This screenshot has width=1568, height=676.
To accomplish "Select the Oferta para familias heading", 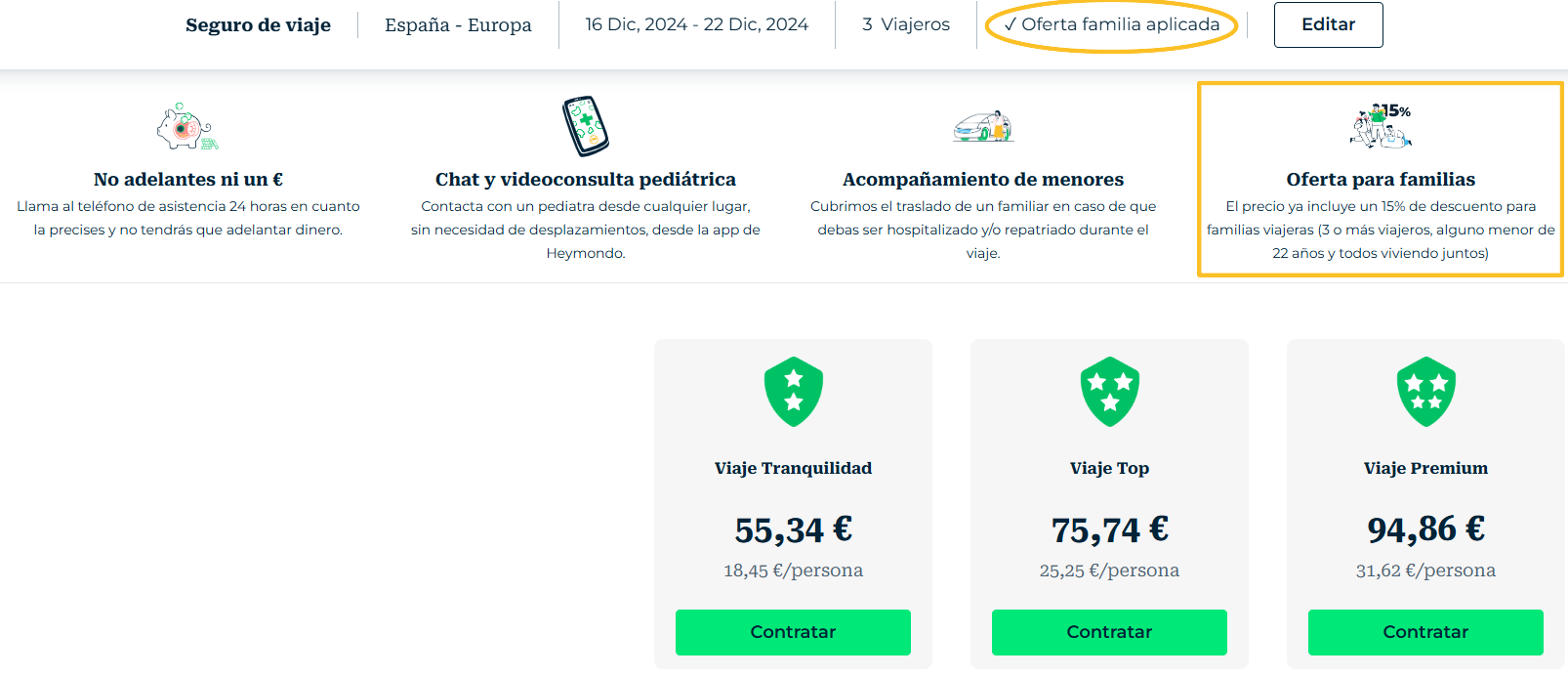I will click(x=1381, y=180).
